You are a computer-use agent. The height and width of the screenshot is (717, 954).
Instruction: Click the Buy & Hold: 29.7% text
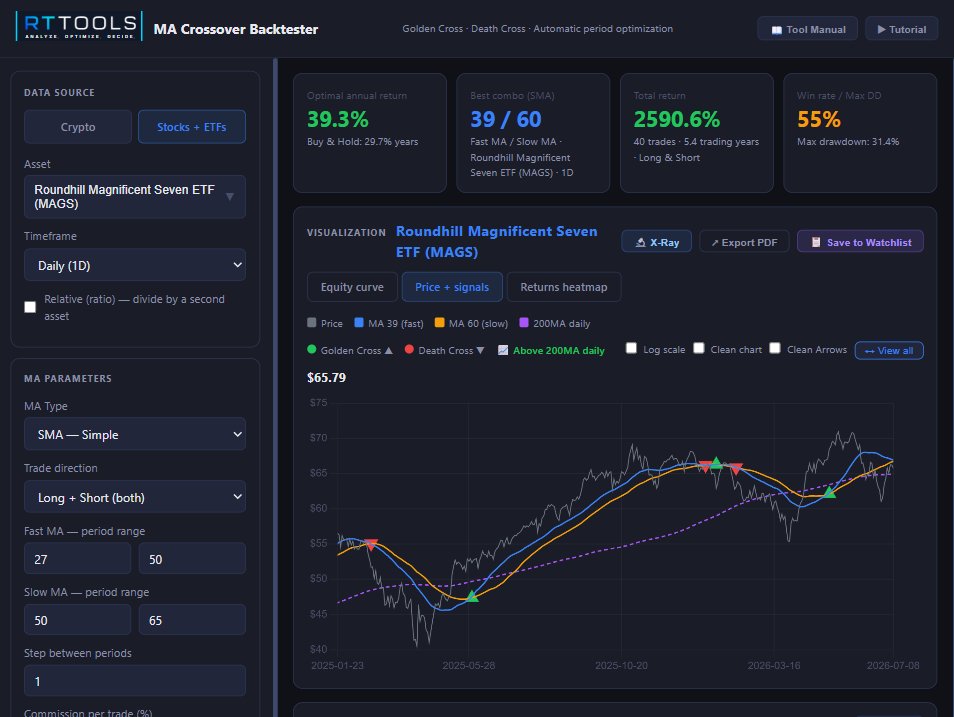tap(363, 142)
